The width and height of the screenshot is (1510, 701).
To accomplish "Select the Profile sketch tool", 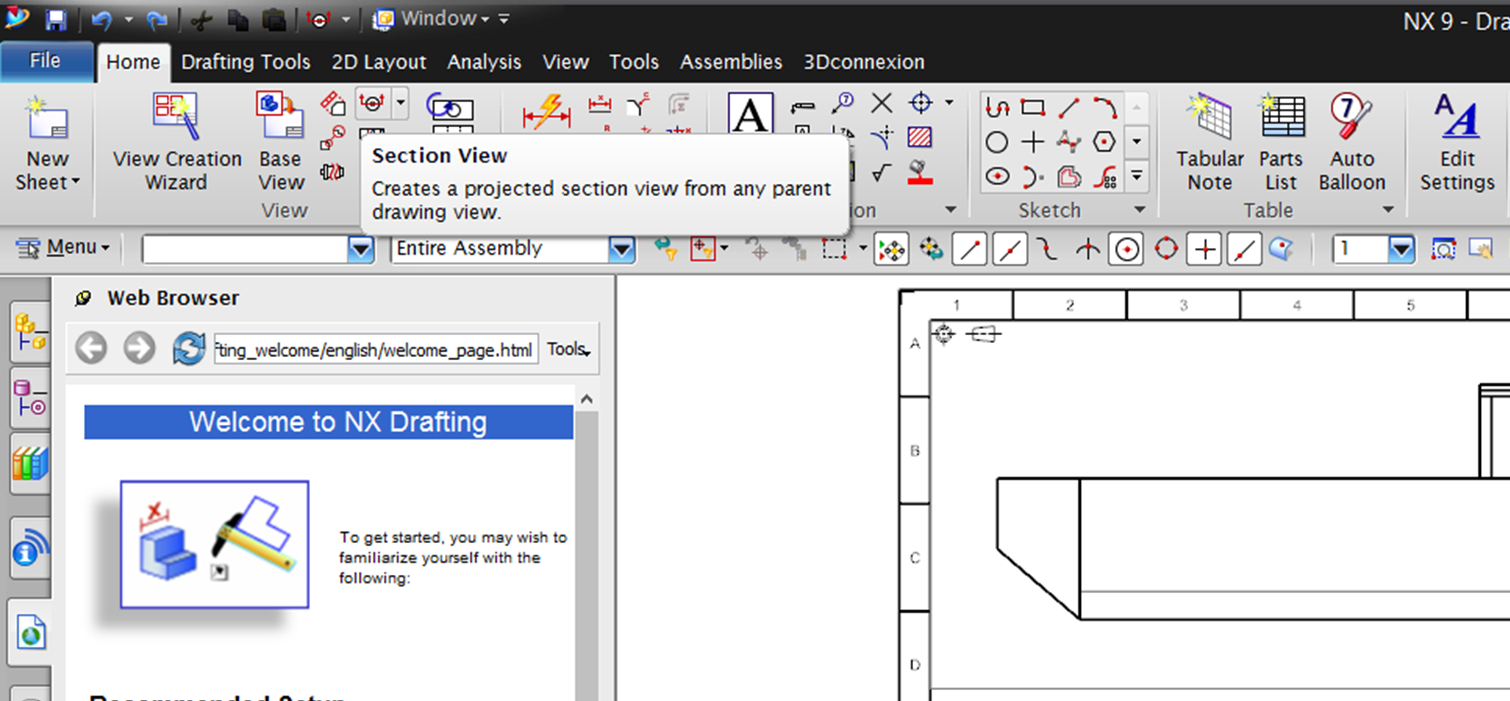I will coord(997,107).
